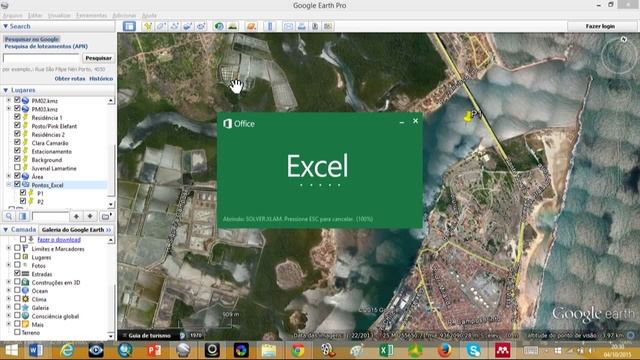Image resolution: width=640 pixels, height=360 pixels.
Task: Open the Editar menu
Action: [35, 16]
